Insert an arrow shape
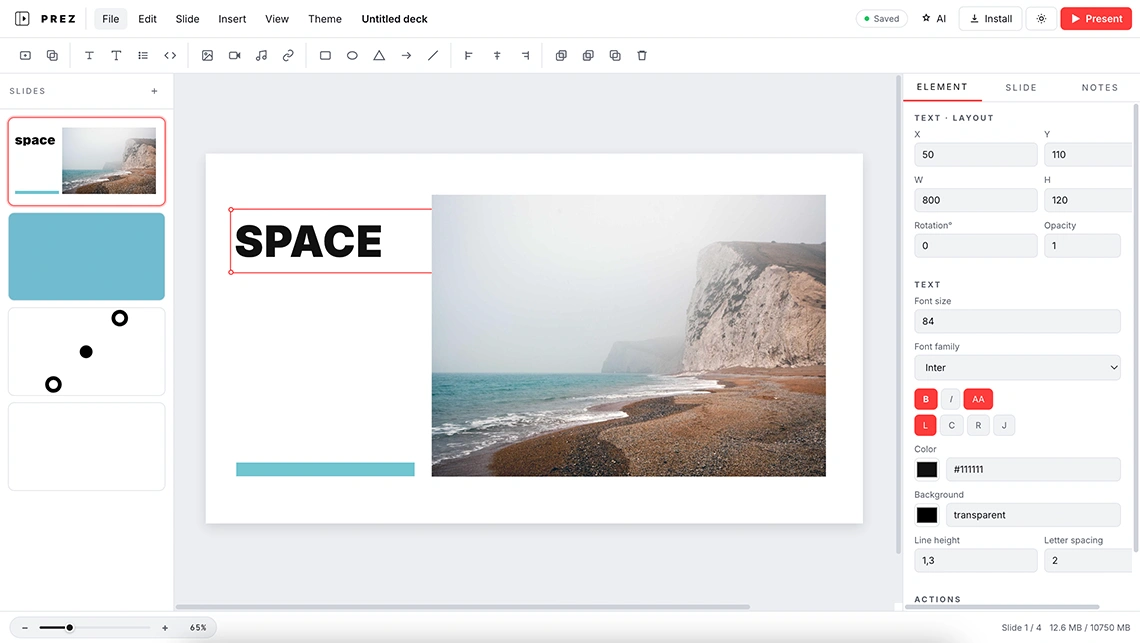Image resolution: width=1140 pixels, height=643 pixels. tap(406, 55)
